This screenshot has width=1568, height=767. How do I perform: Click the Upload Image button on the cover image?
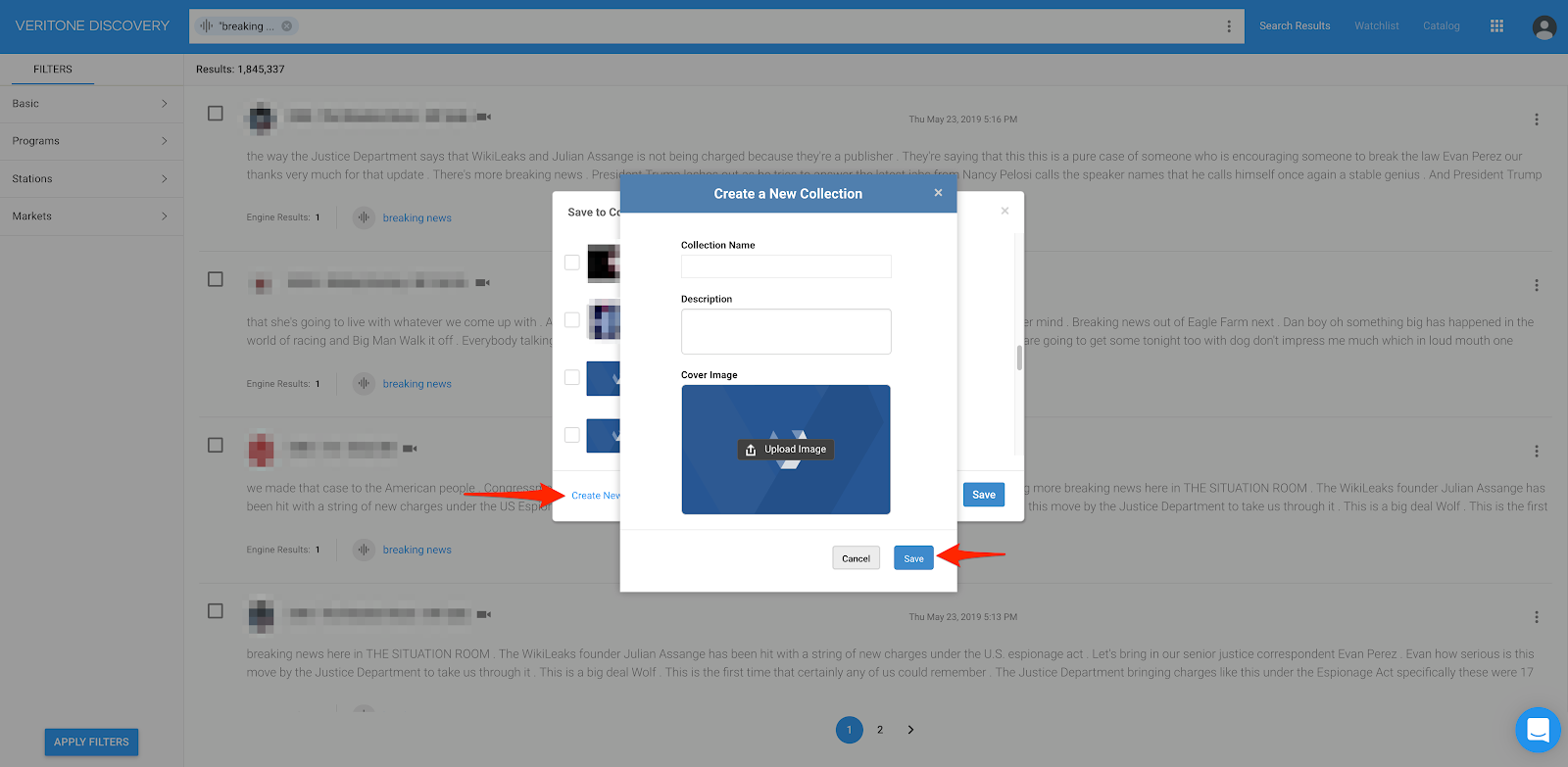click(x=786, y=450)
